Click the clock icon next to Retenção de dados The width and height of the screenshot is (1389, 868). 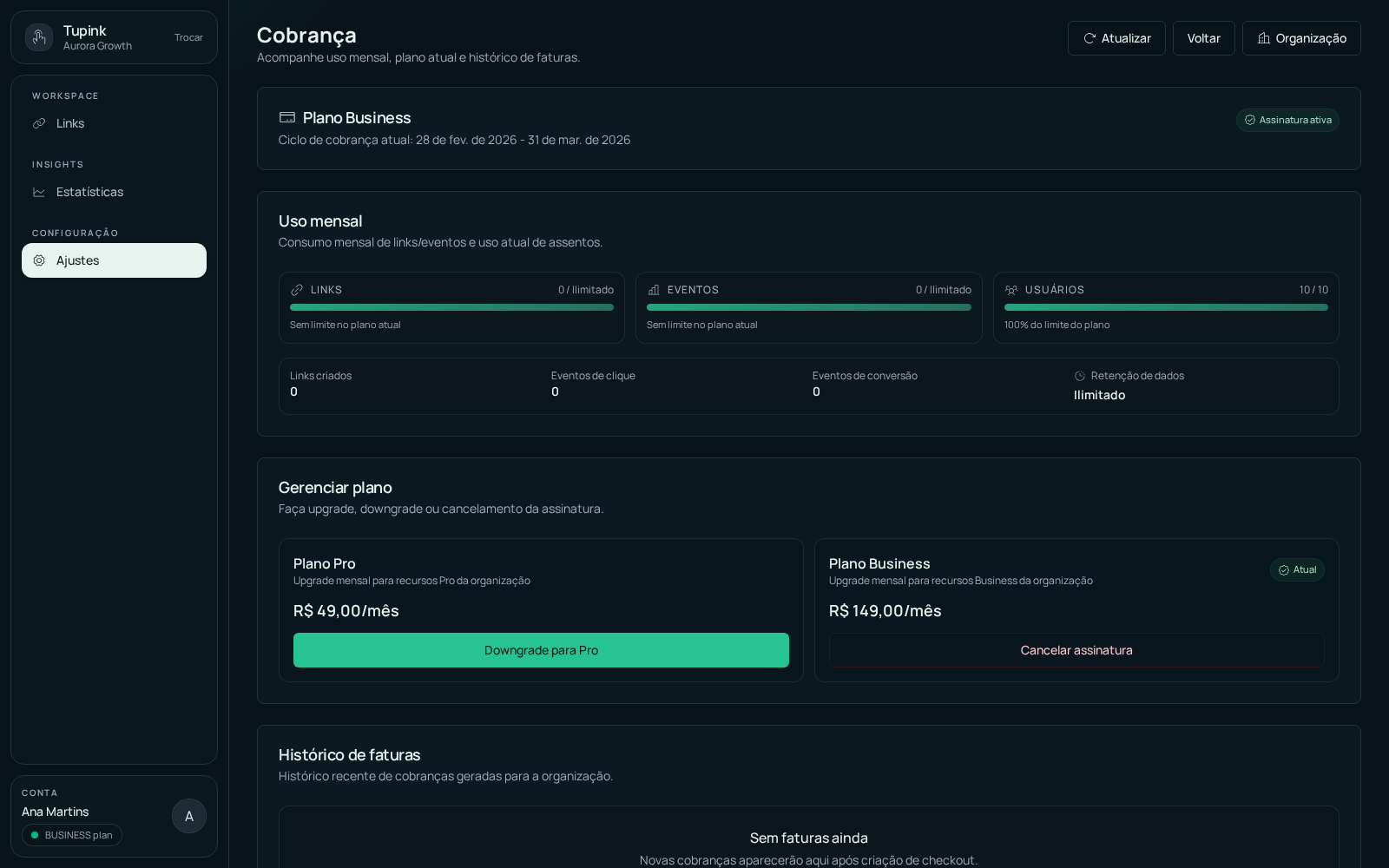pyautogui.click(x=1079, y=376)
